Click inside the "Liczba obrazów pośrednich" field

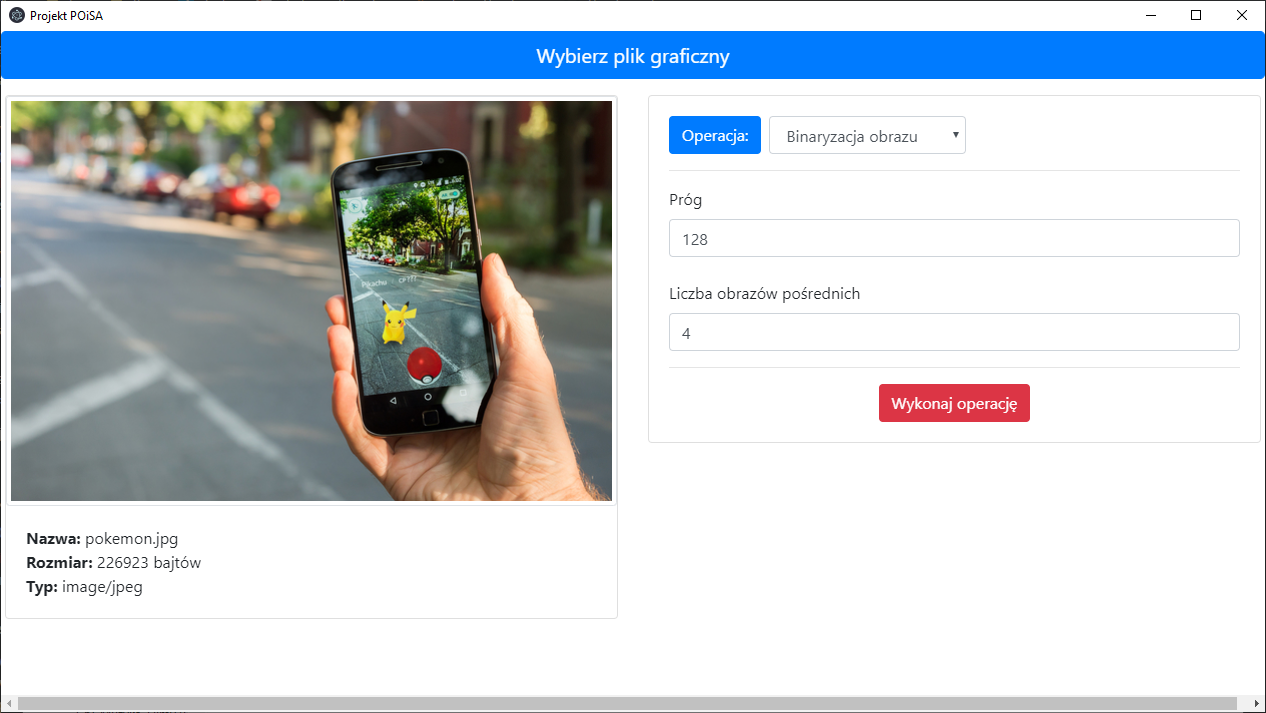point(953,331)
